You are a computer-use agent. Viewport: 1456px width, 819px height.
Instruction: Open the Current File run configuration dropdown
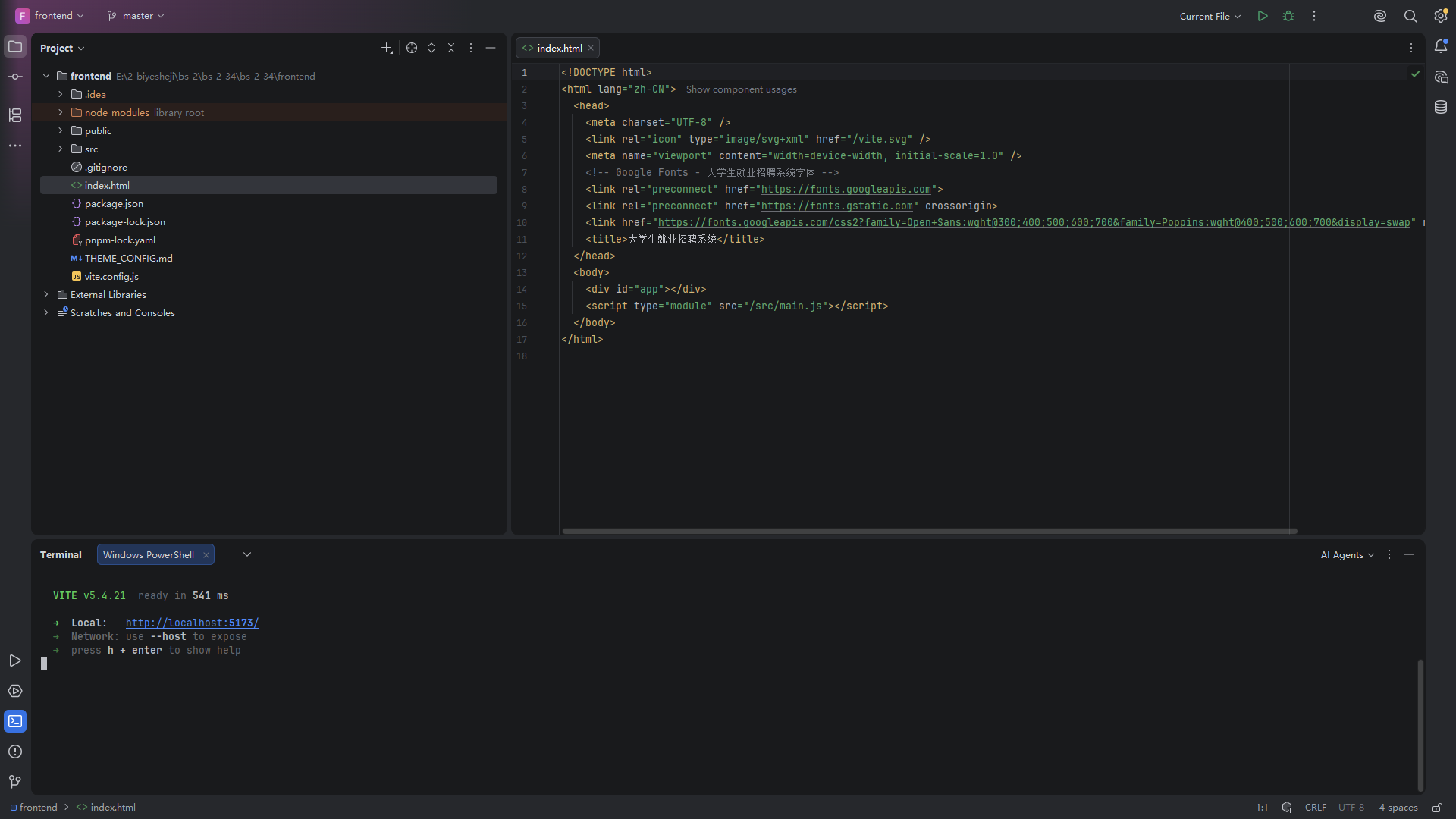click(1210, 16)
